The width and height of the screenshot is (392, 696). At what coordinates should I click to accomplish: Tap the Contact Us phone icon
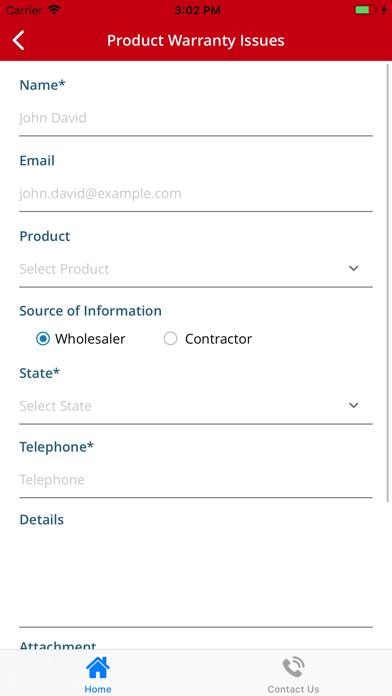293,668
